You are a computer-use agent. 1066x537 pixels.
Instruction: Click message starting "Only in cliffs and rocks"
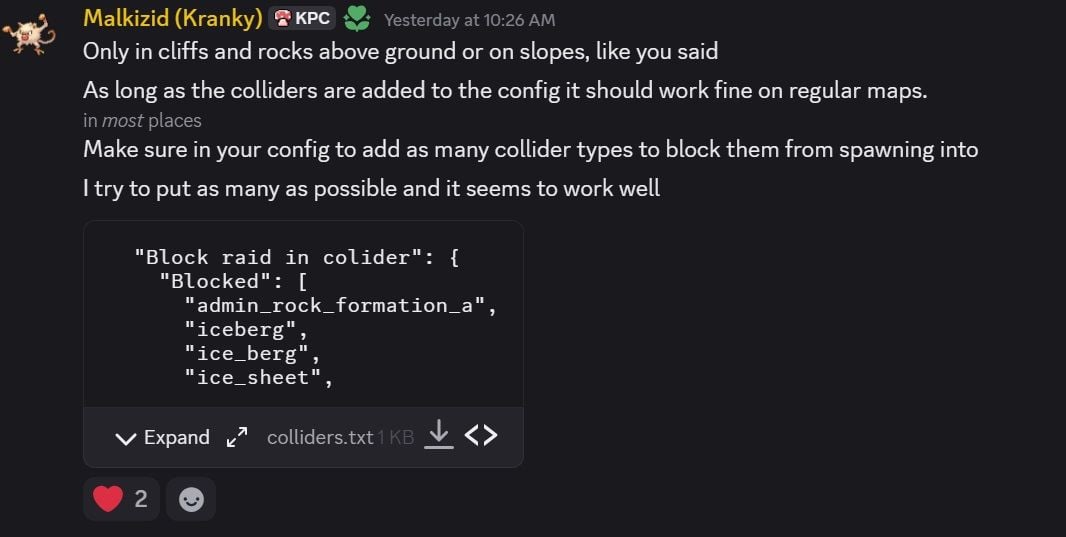400,52
